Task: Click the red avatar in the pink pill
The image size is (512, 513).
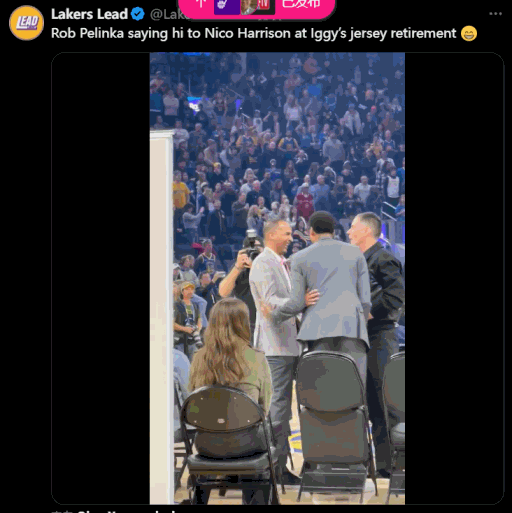Action: pyautogui.click(x=266, y=7)
